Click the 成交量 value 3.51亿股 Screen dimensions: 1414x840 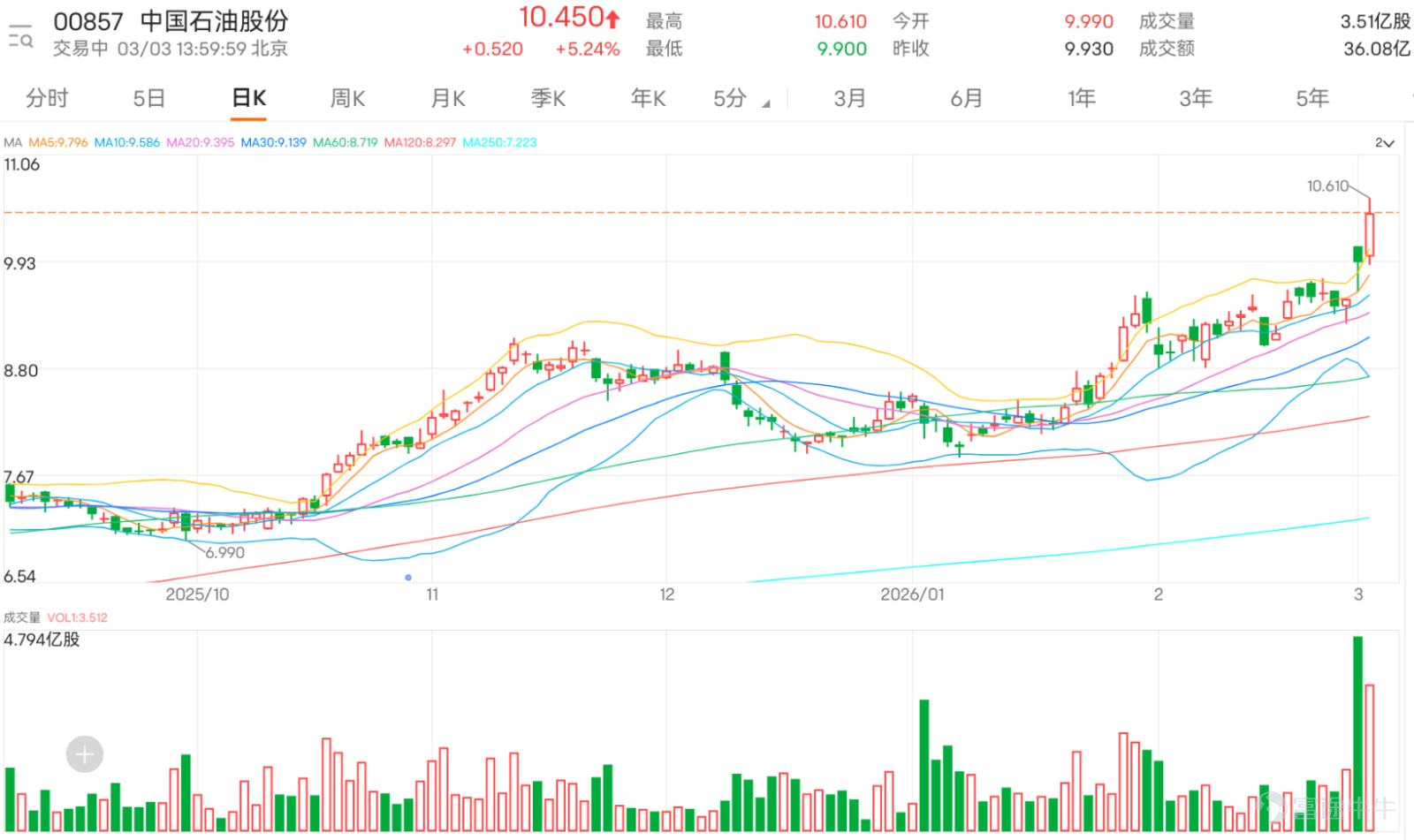click(x=1375, y=21)
